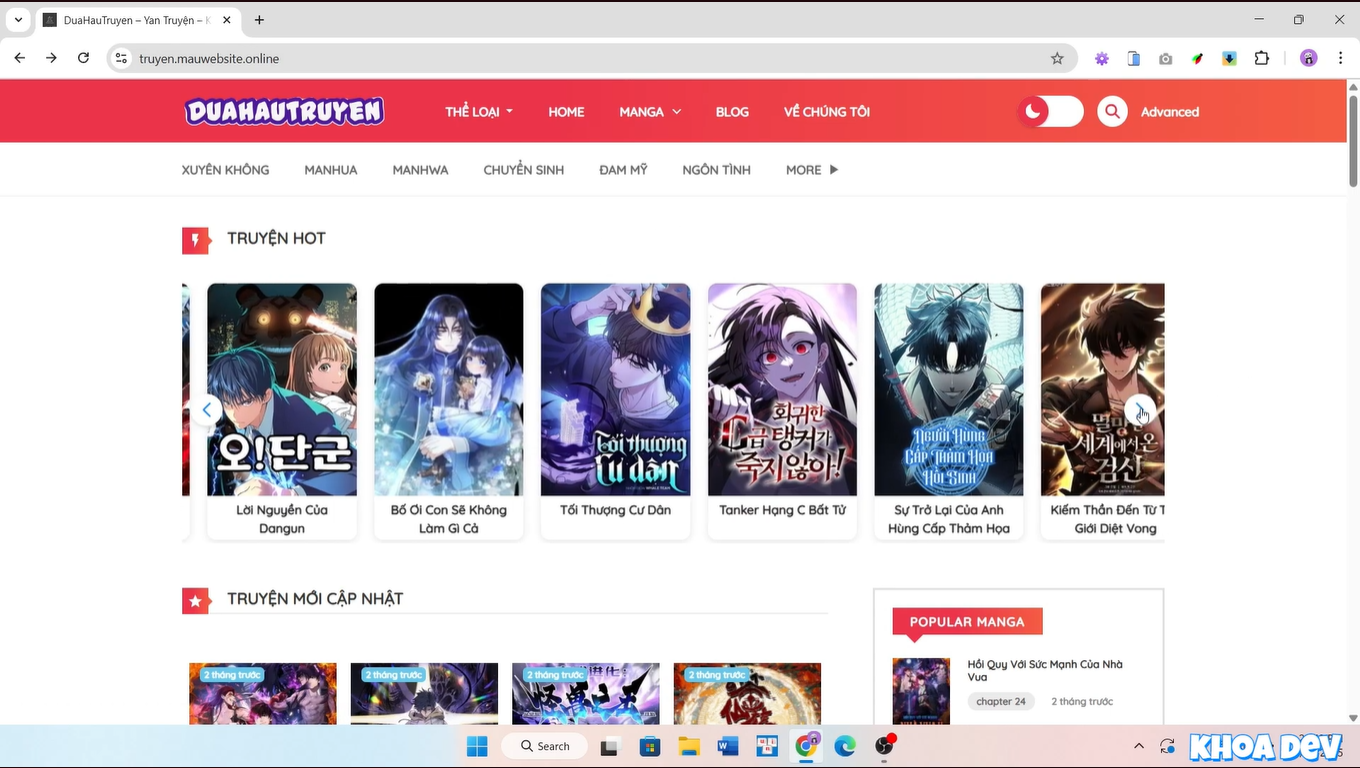The image size is (1360, 768).
Task: Reload the page
Action: click(84, 58)
